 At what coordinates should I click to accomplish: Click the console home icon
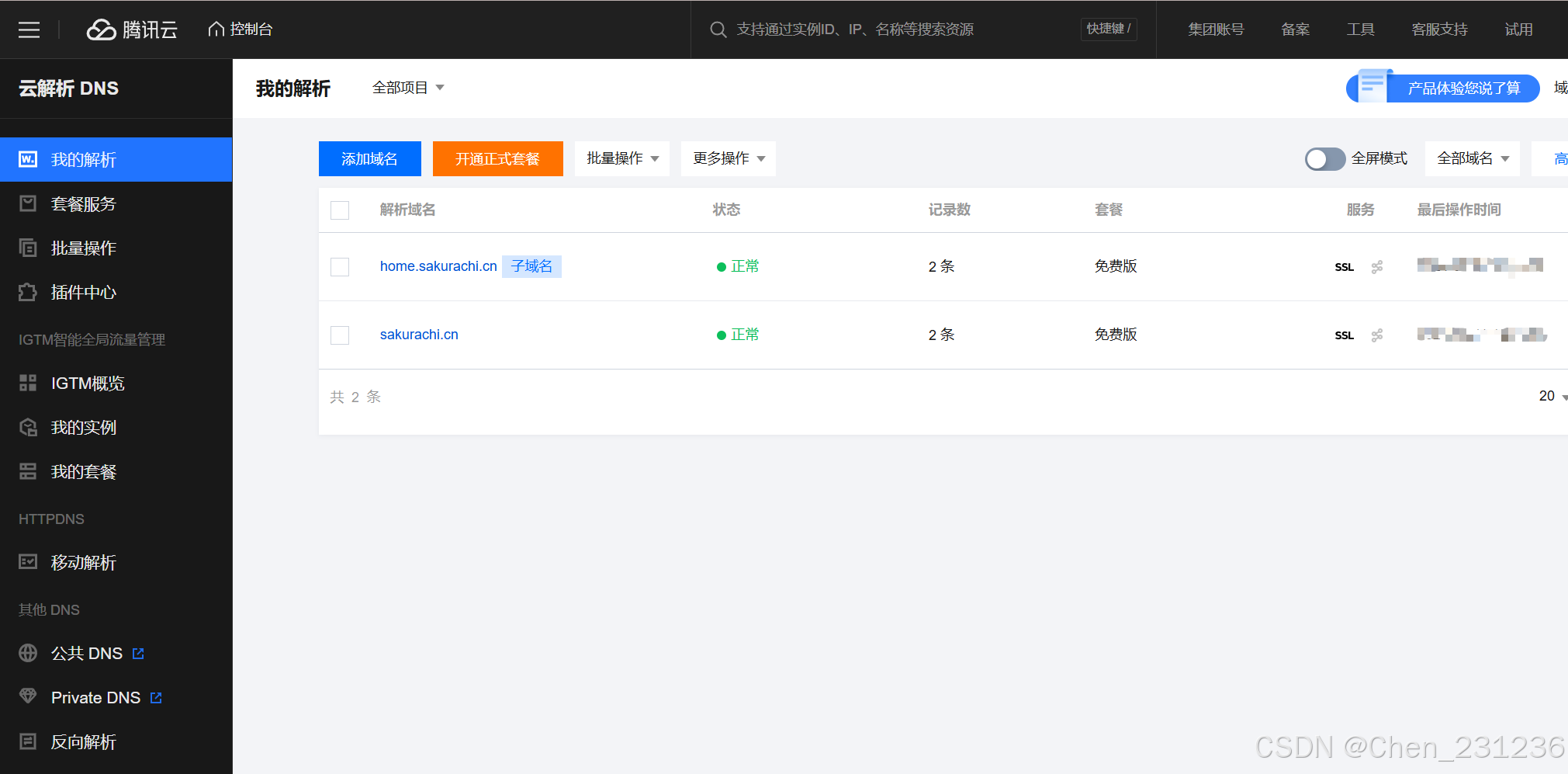[x=216, y=29]
